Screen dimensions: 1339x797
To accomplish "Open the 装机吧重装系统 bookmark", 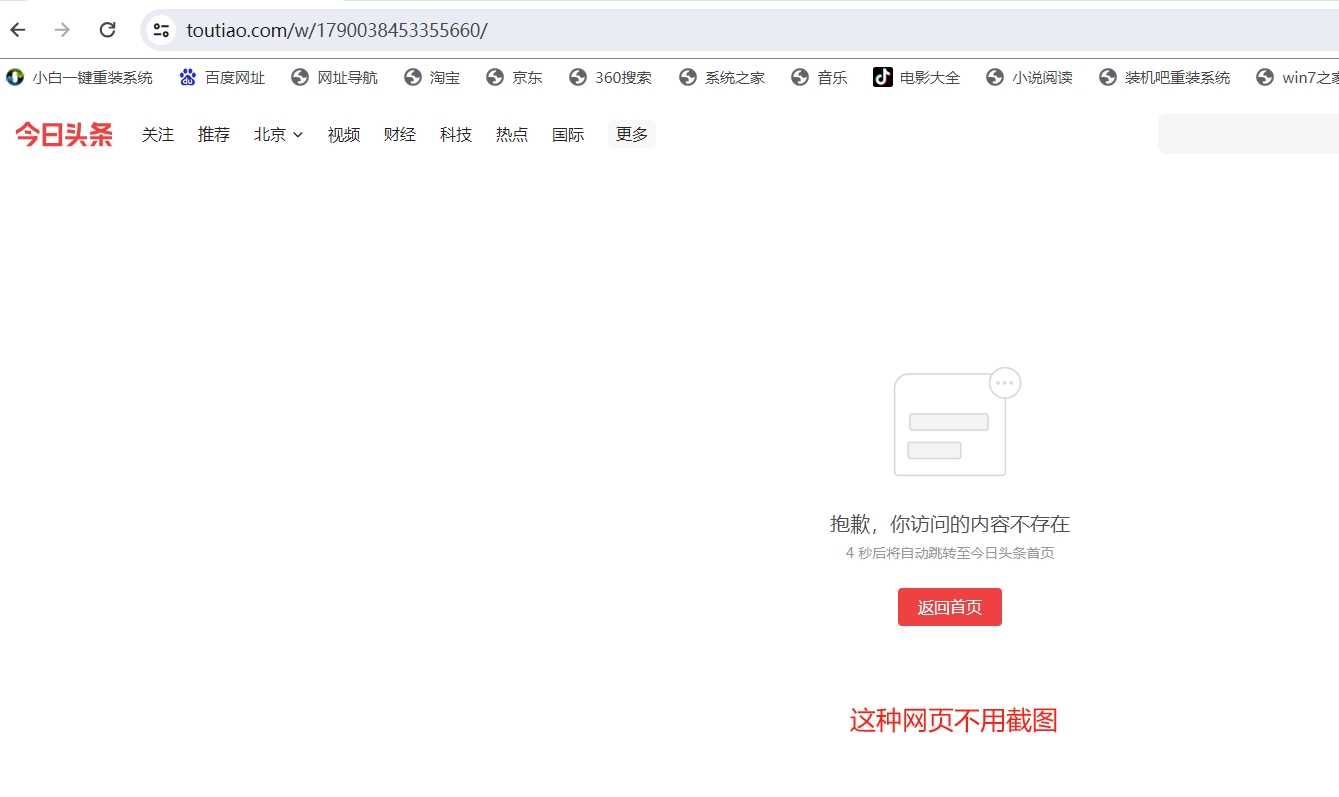I will click(1165, 77).
